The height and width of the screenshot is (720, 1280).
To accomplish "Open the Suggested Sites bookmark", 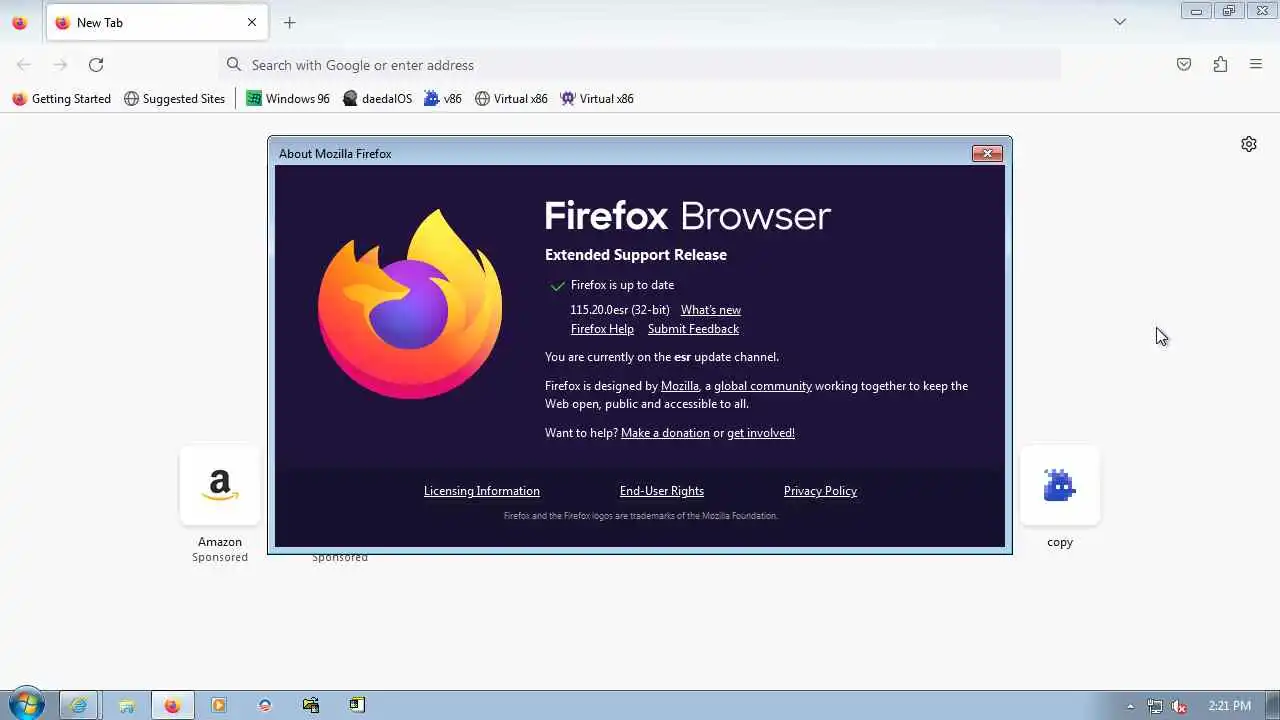I will 175,98.
